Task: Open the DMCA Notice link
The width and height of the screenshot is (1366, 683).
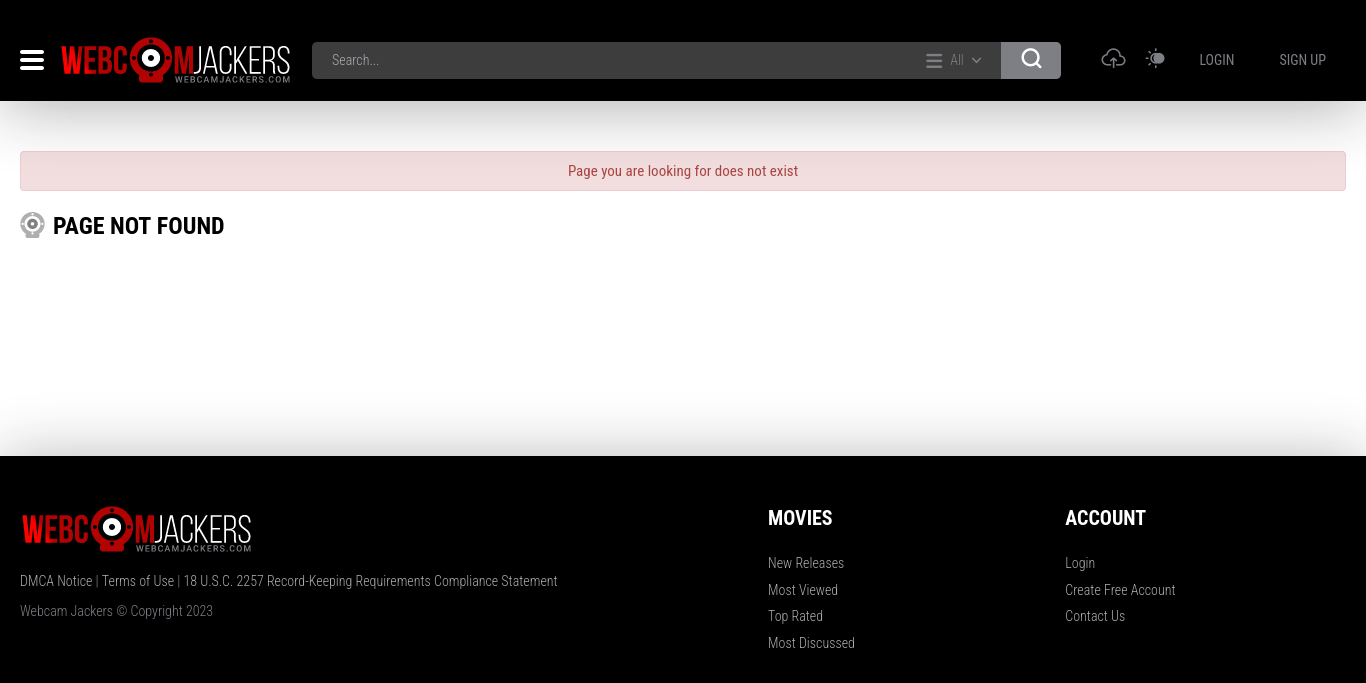Action: pos(56,581)
